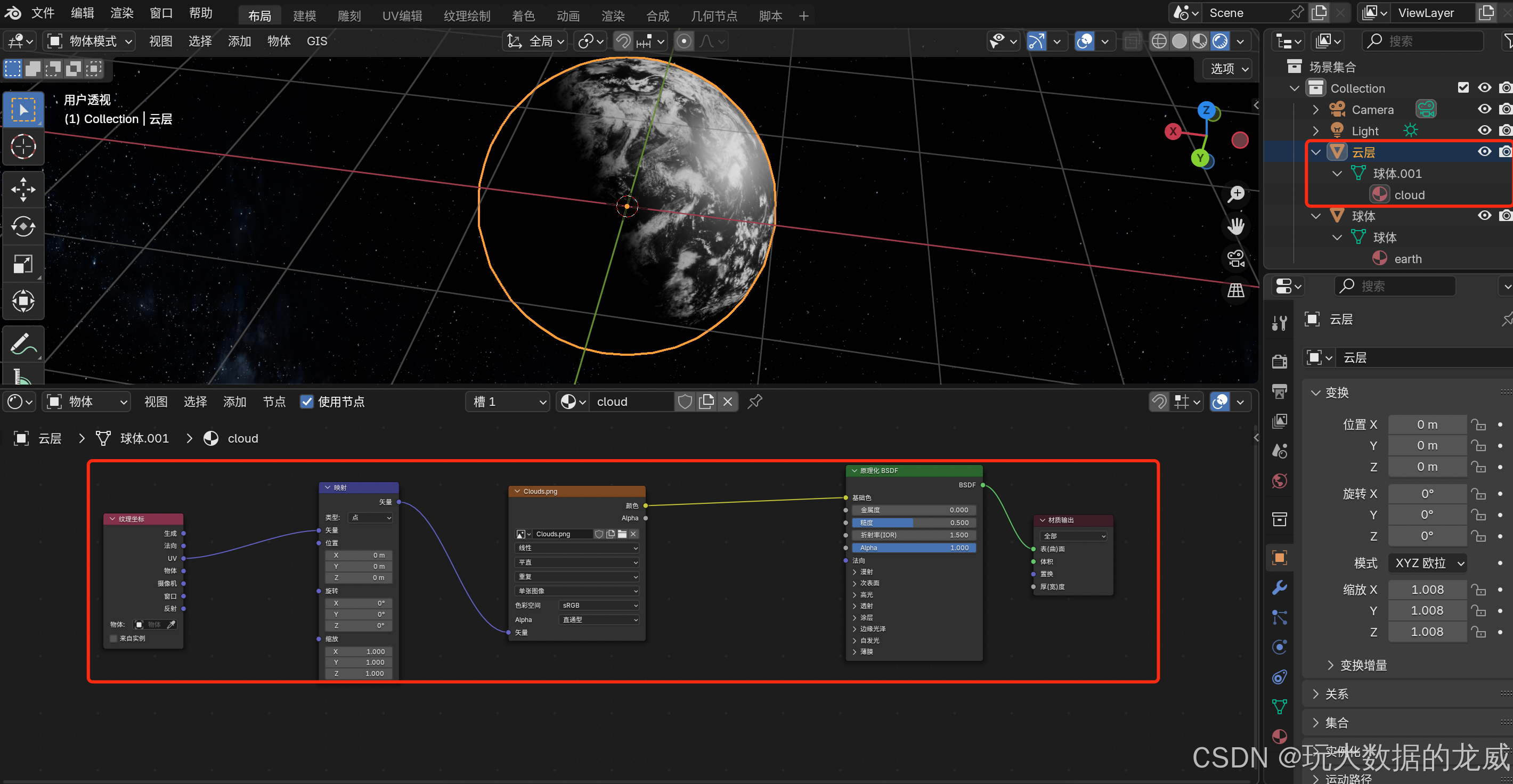
Task: Select the Move tool in left toolbar
Action: click(23, 189)
